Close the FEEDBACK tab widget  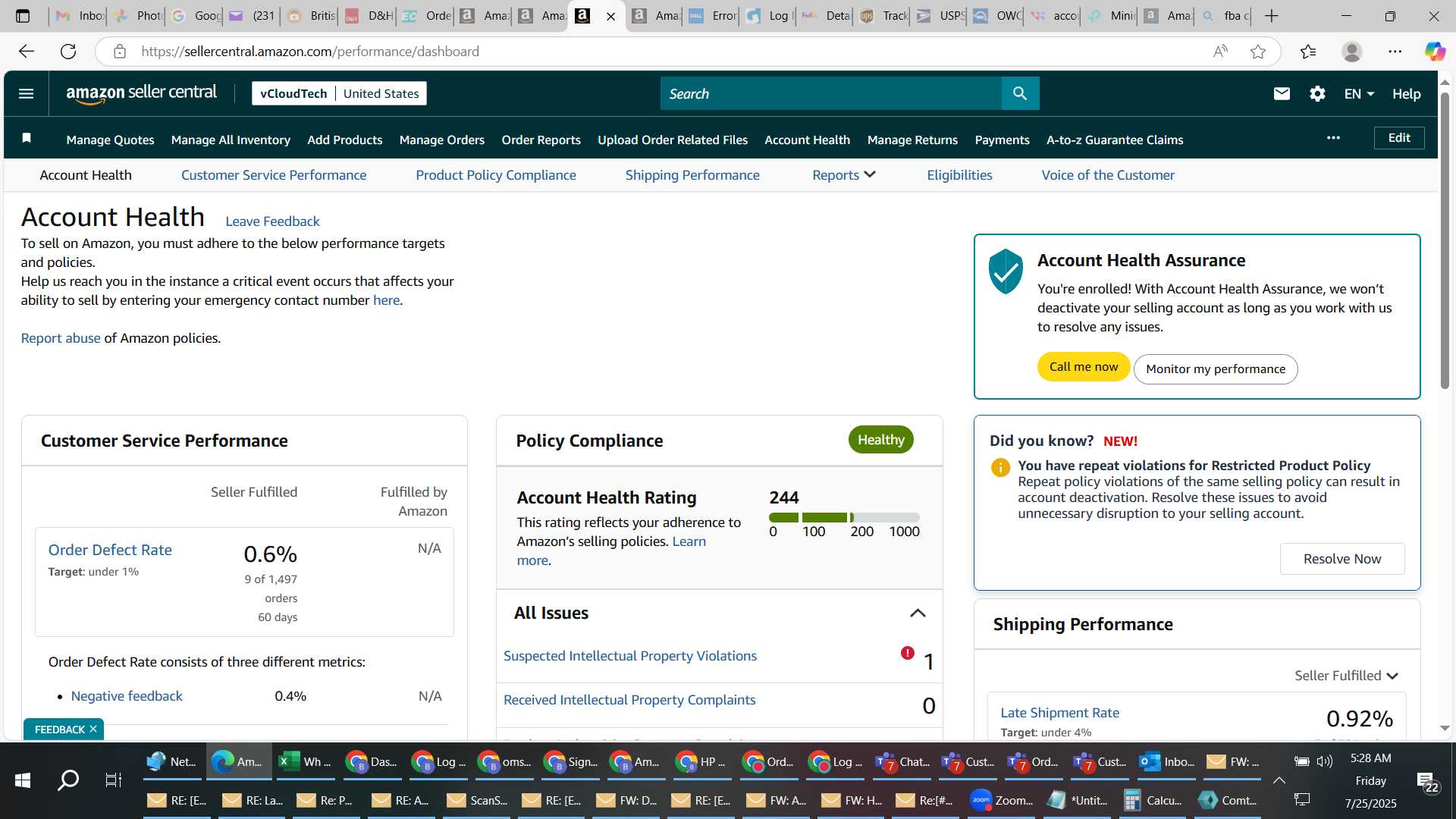coord(93,729)
